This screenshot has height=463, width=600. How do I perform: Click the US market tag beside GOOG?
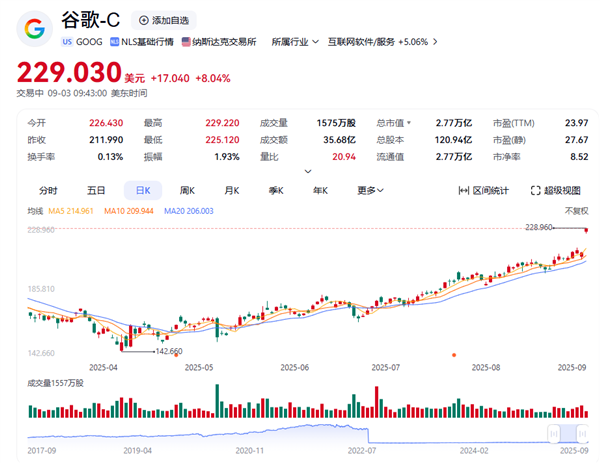pyautogui.click(x=68, y=42)
